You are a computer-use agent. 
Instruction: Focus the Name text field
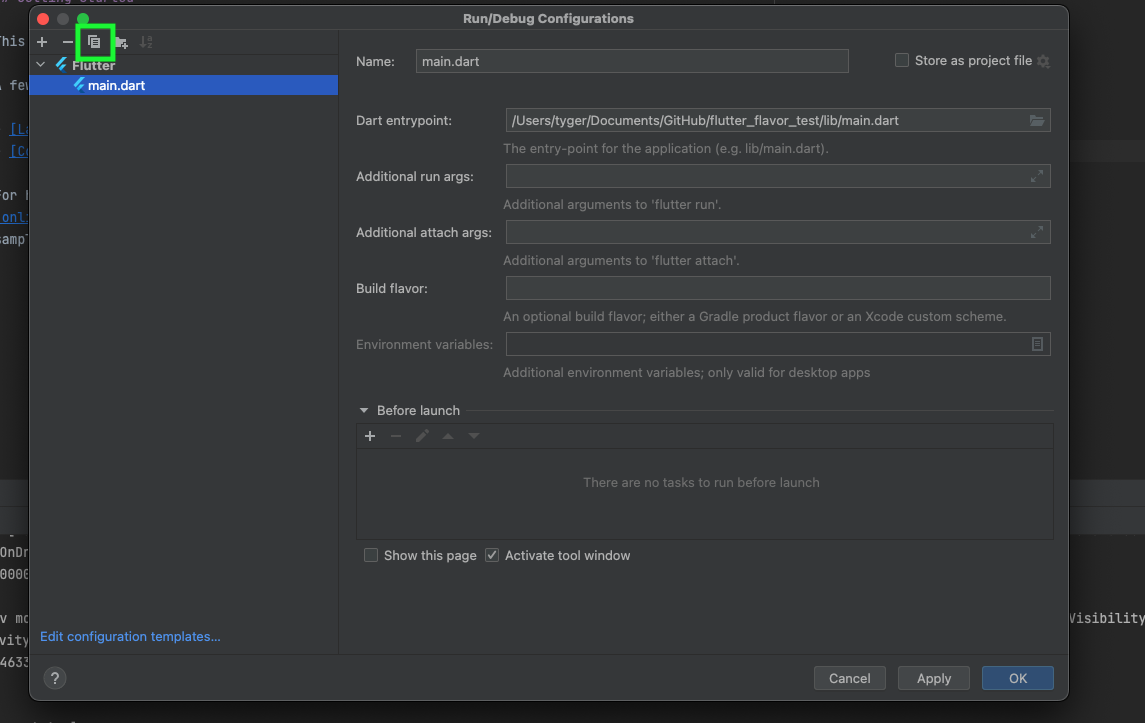(x=632, y=61)
